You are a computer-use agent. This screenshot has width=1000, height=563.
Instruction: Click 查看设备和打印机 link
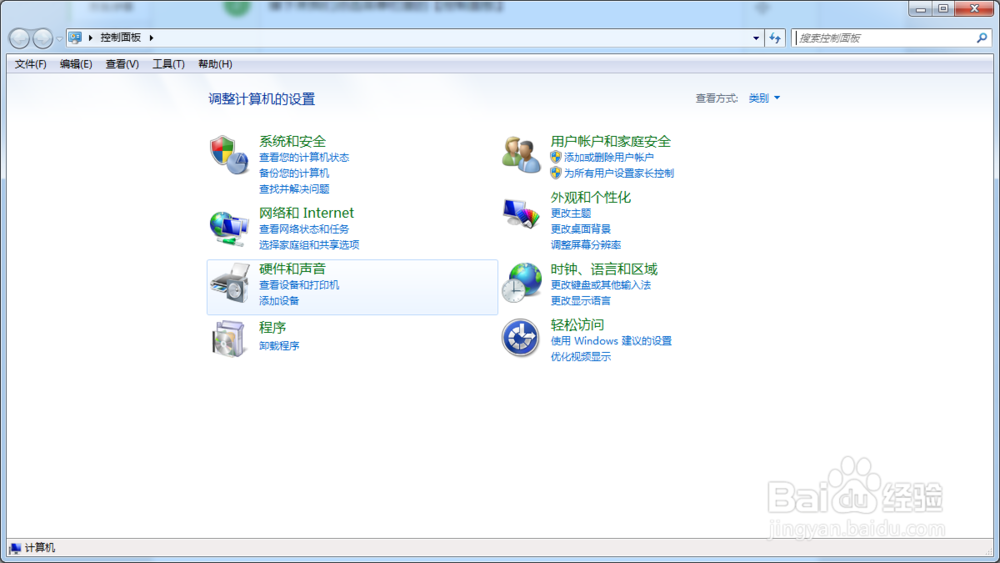(x=299, y=285)
